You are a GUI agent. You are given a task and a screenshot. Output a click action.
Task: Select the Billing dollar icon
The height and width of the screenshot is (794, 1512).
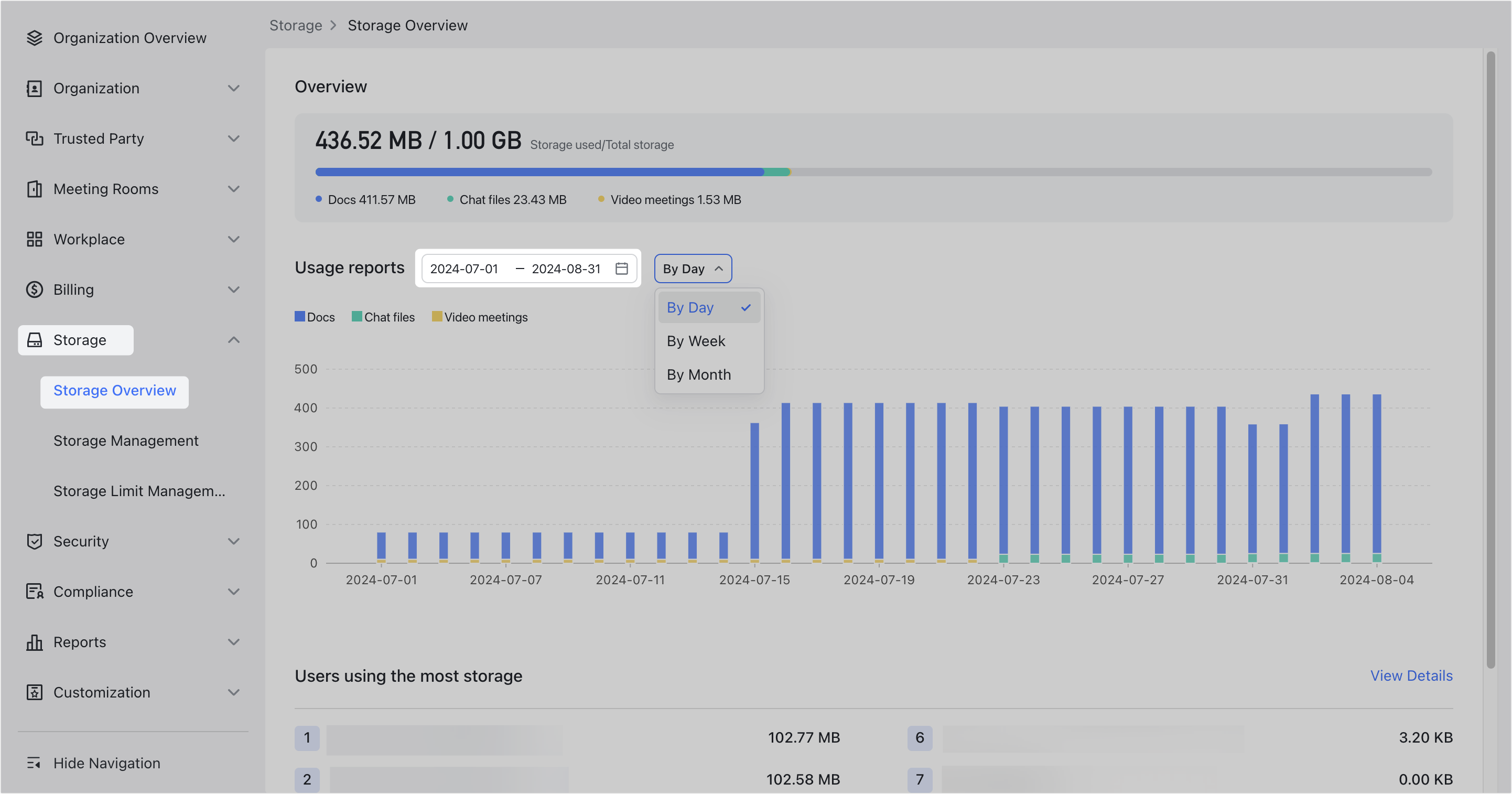(35, 289)
